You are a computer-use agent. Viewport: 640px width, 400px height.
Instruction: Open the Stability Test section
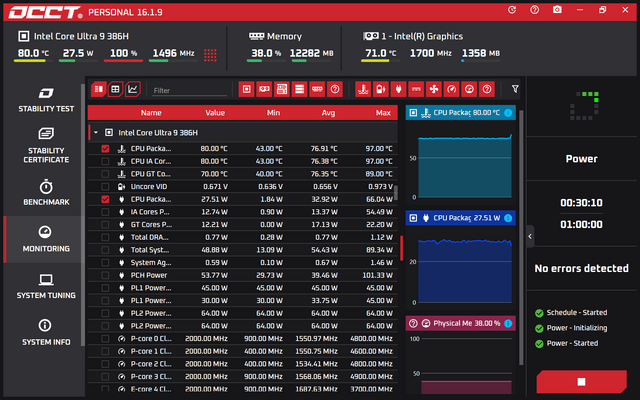coord(46,100)
